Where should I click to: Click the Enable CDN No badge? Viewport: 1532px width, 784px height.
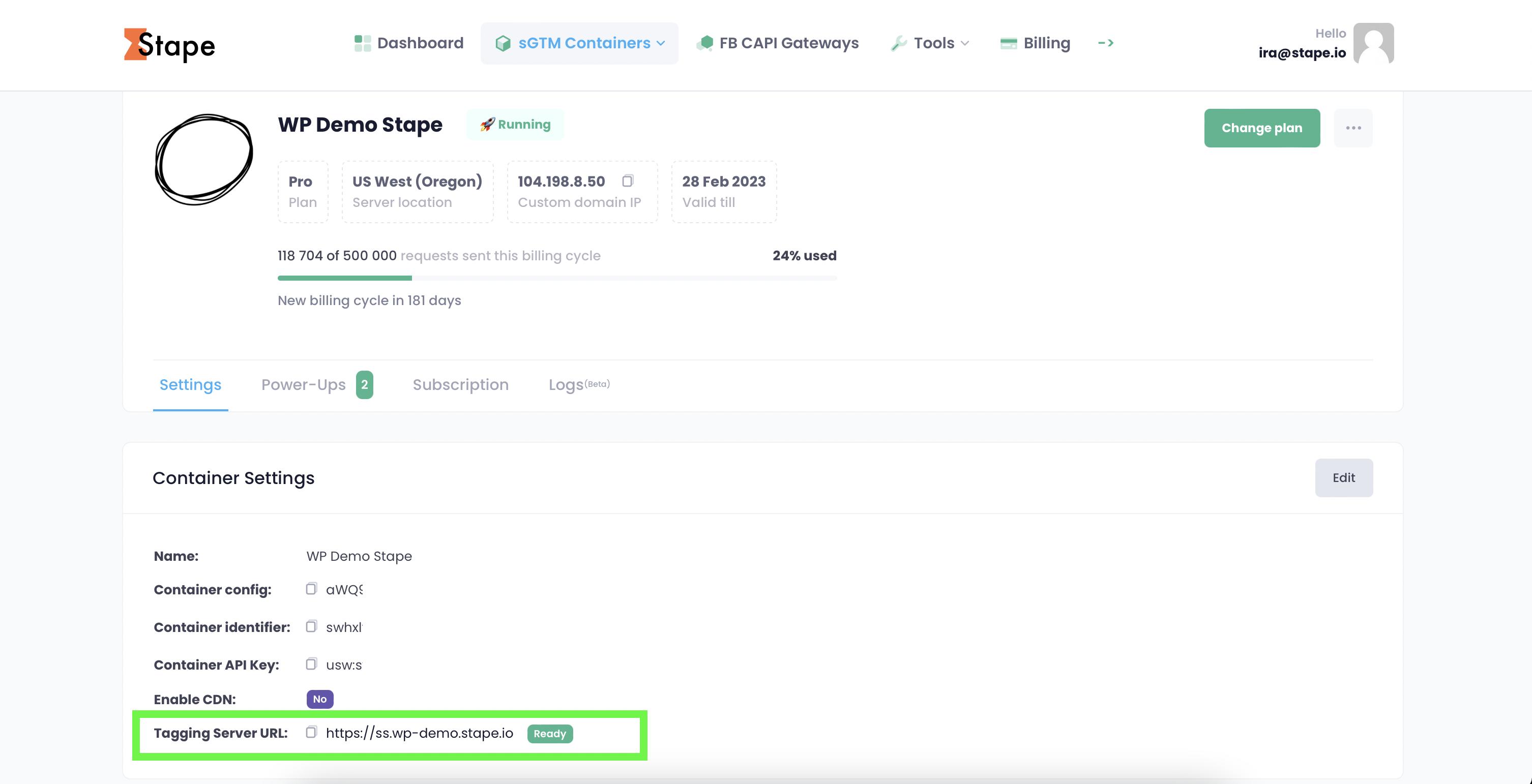(320, 699)
